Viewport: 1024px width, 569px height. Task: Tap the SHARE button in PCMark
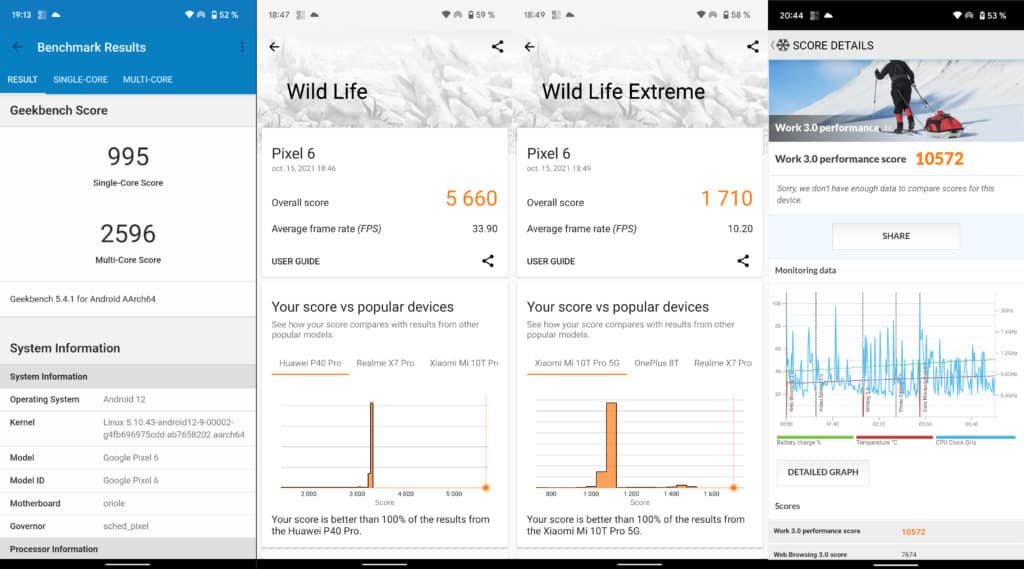pos(896,236)
